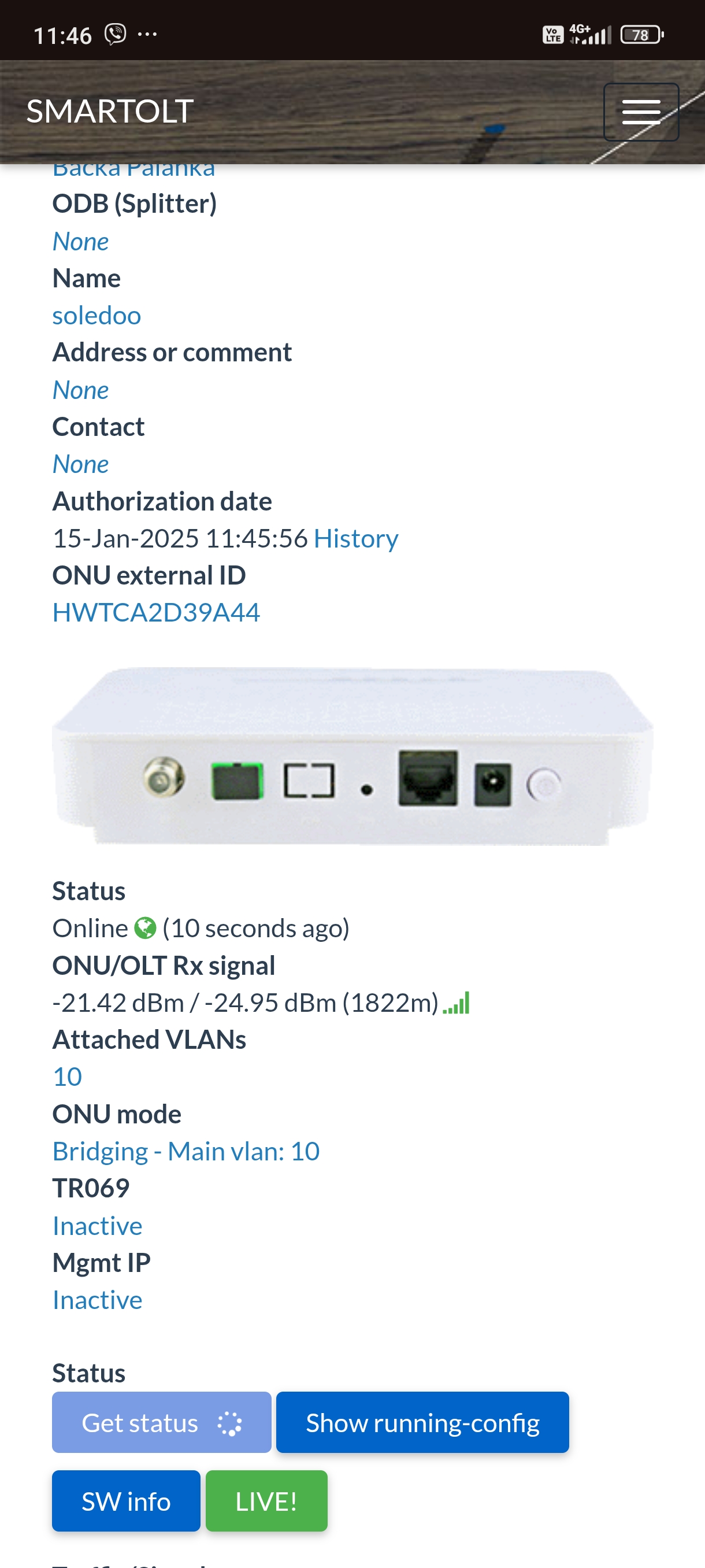
Task: Click the Mgmt IP Inactive link
Action: click(97, 1300)
